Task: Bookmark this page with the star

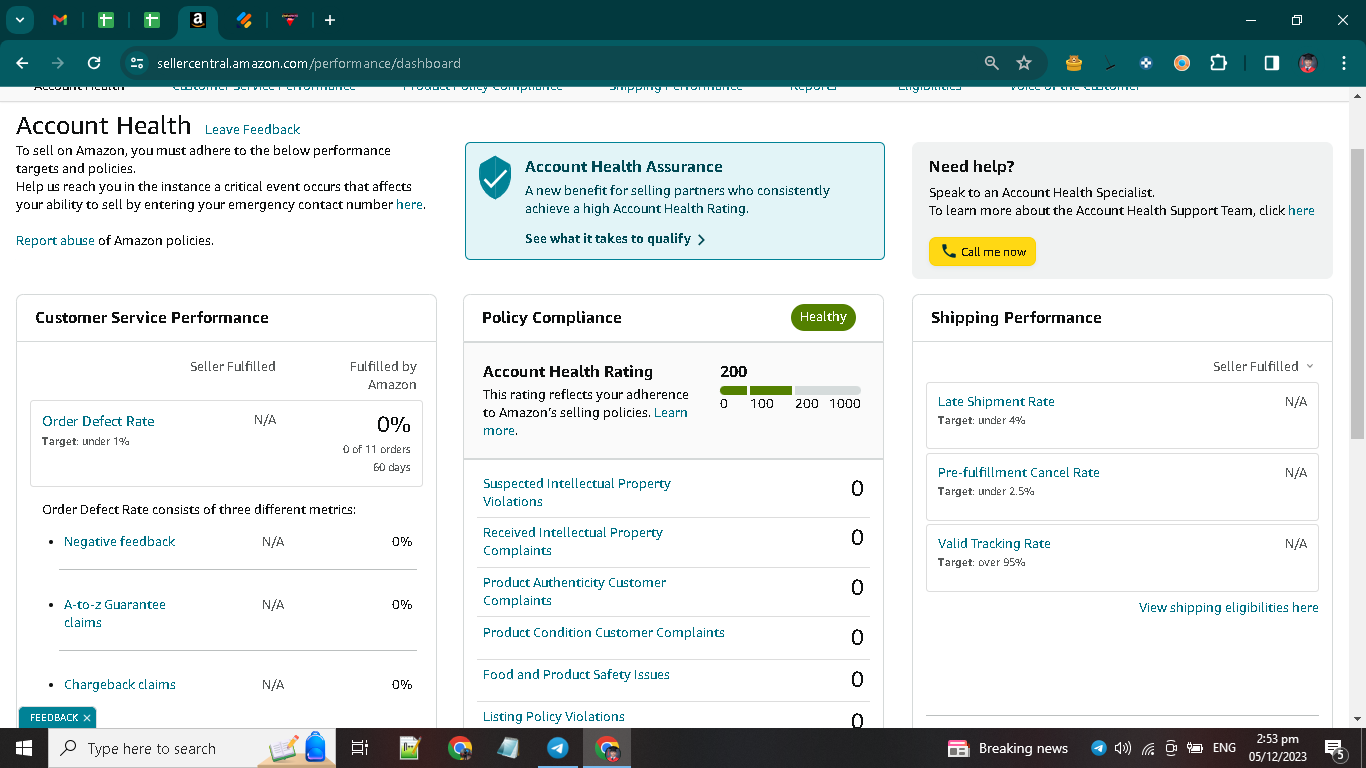Action: (1024, 63)
